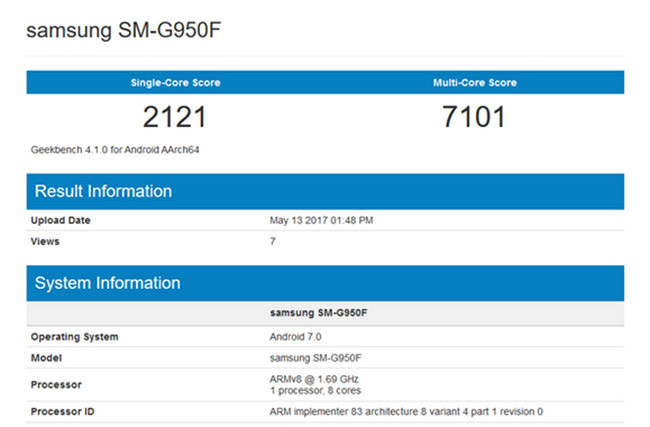Select the Processor ID row label

click(x=63, y=411)
